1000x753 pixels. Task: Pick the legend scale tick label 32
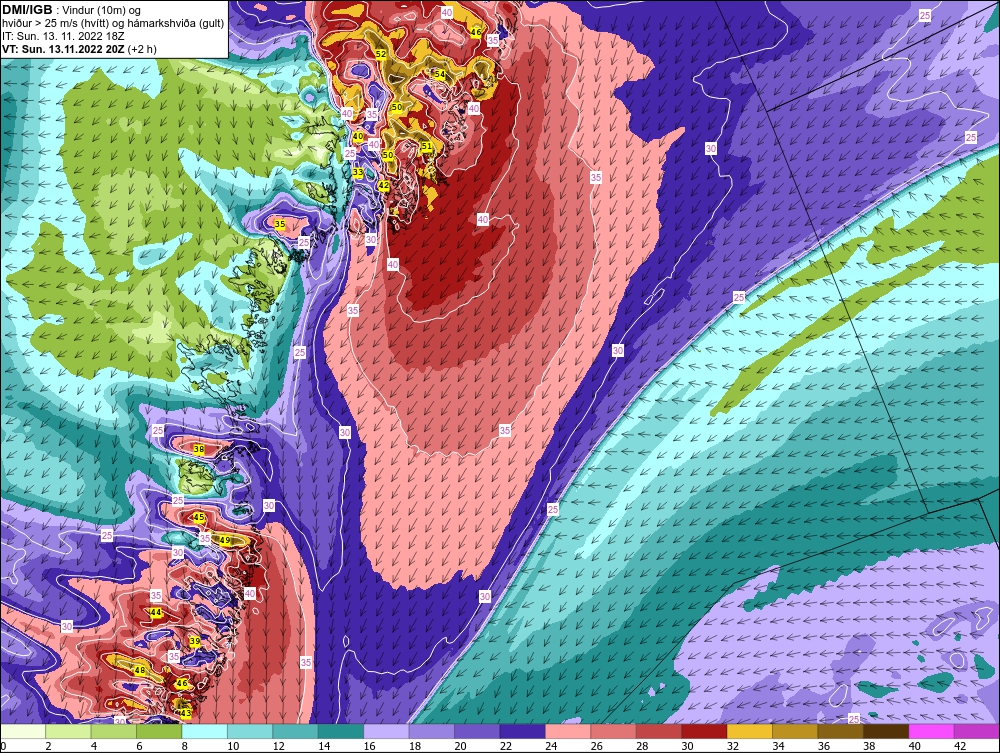pos(733,746)
